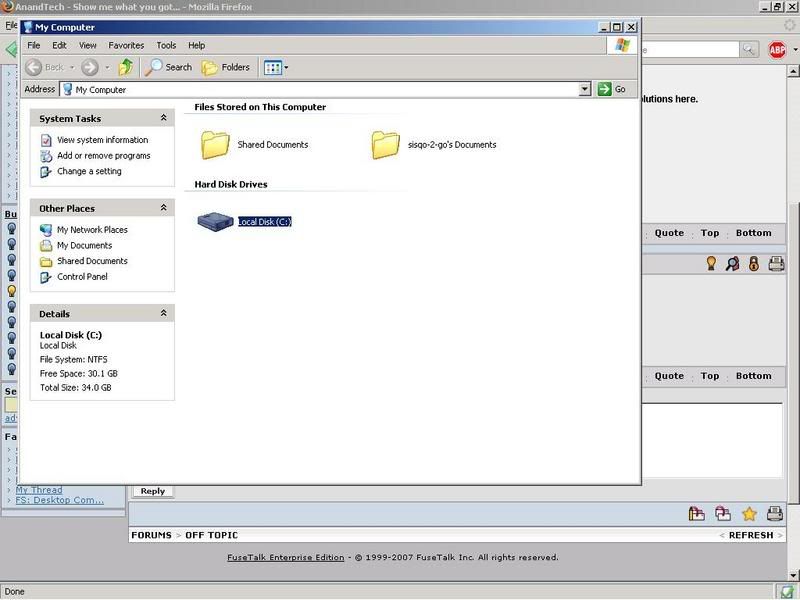Open My Documents in Other Places

click(84, 245)
